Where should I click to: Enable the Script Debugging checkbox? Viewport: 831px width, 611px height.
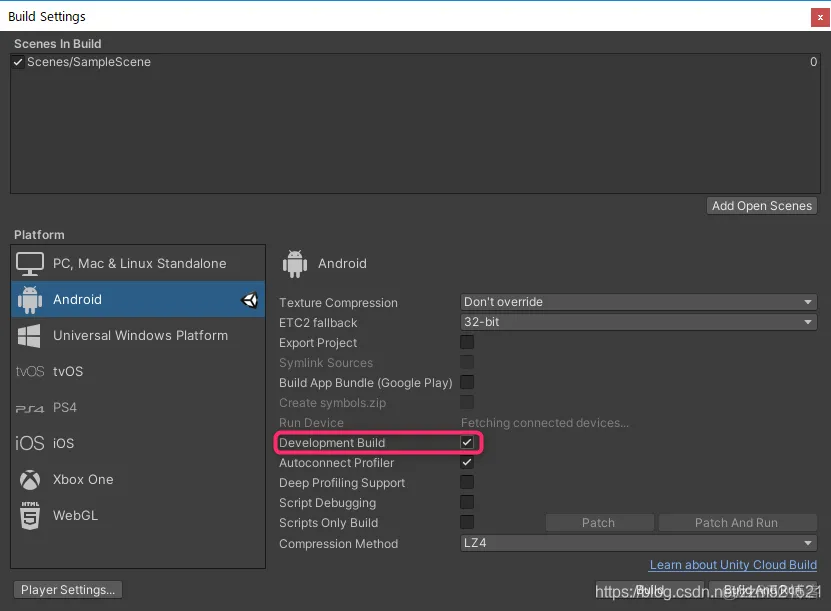pos(467,502)
